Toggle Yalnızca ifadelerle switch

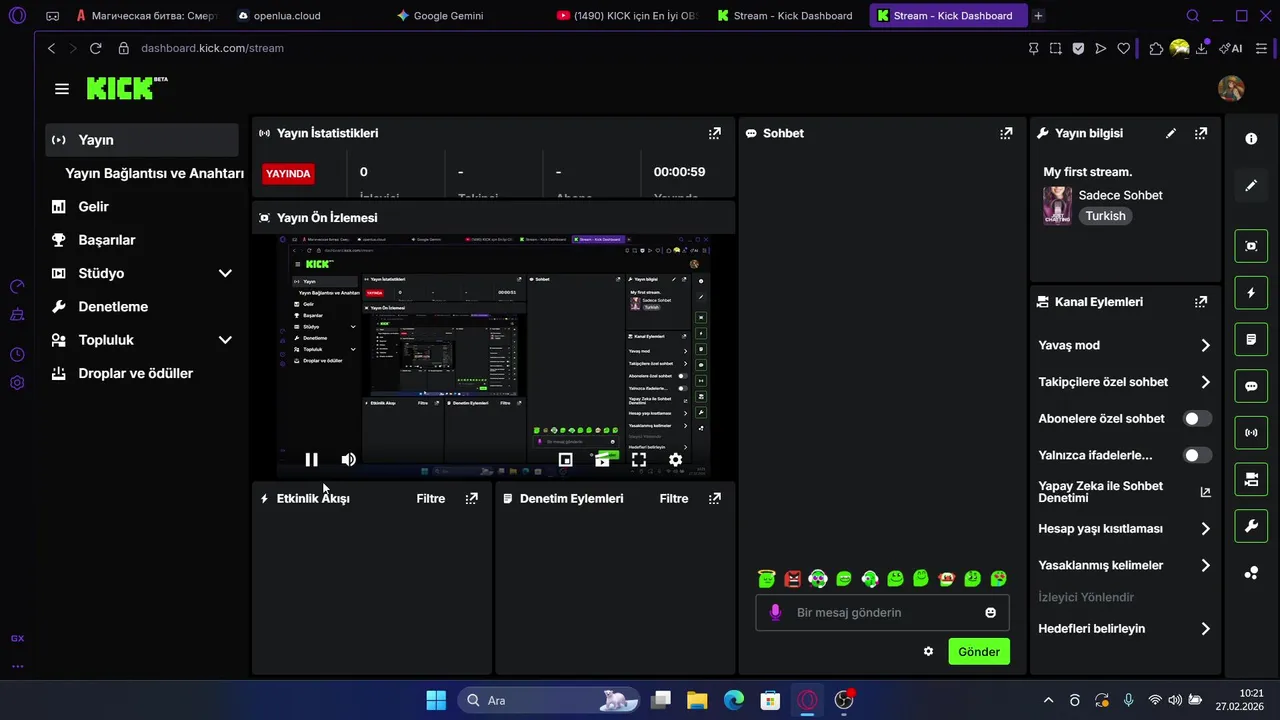click(1197, 455)
